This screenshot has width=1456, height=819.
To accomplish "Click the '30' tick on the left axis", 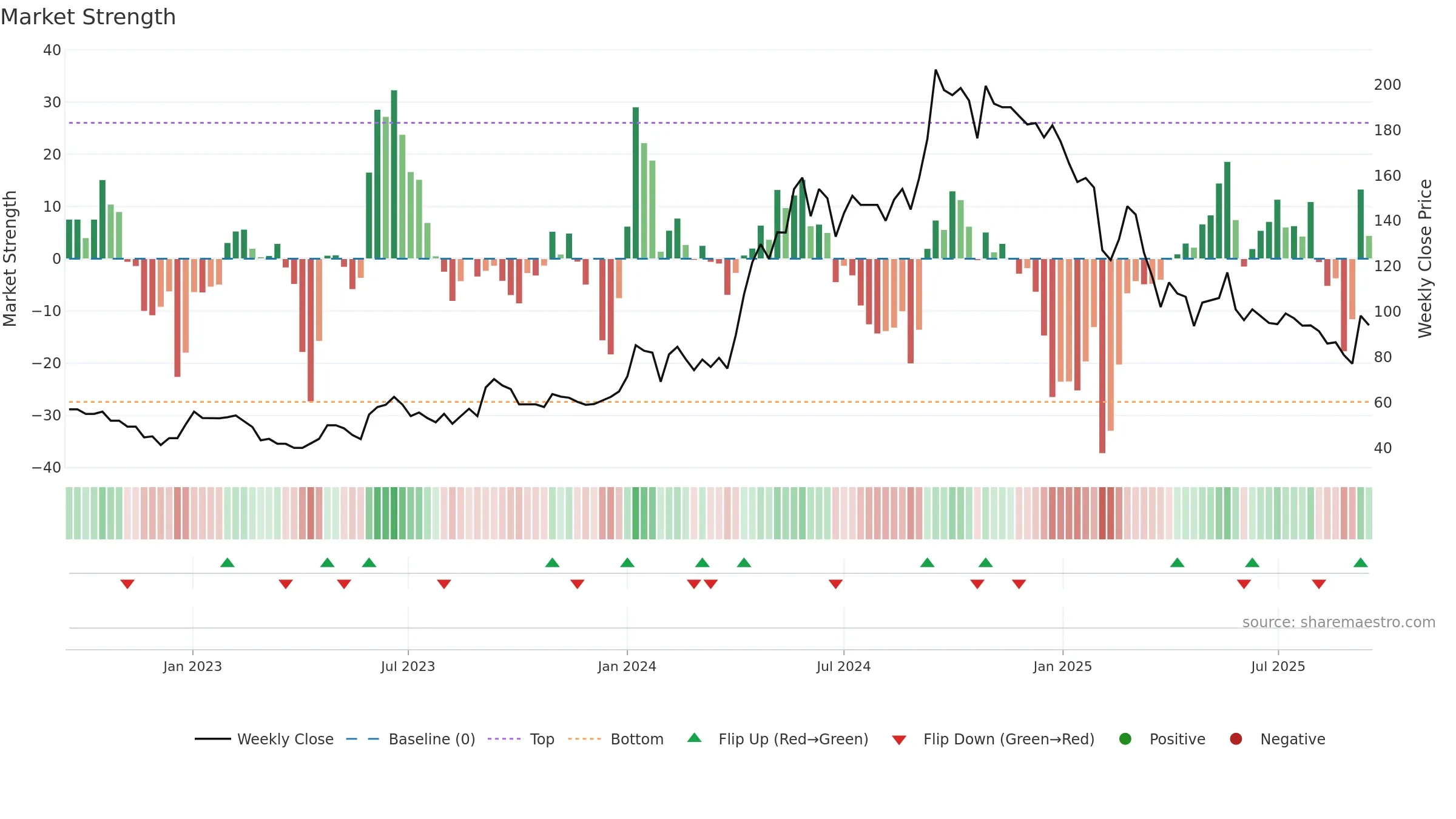I will click(x=52, y=103).
